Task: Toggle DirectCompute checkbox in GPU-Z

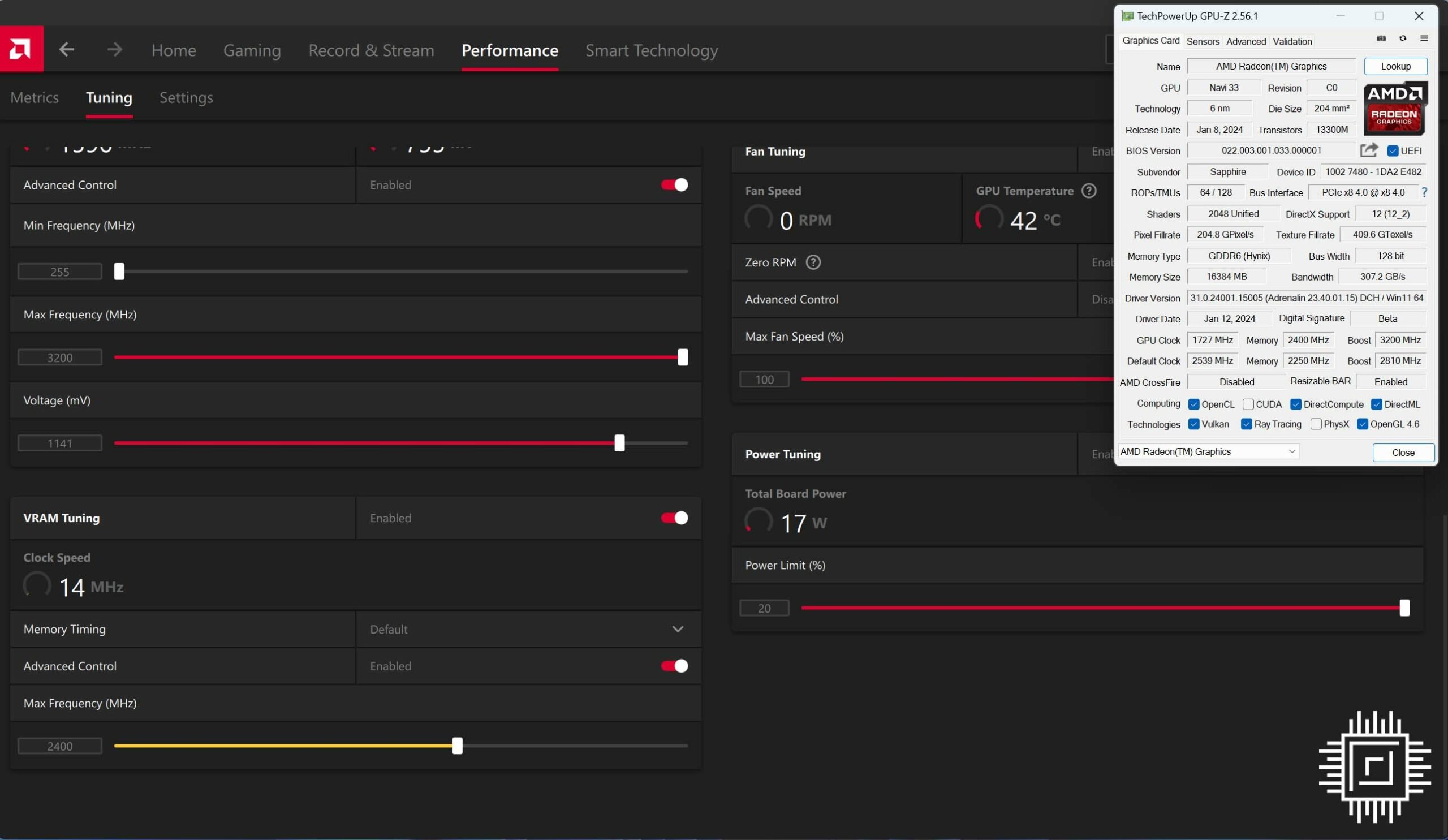Action: [x=1296, y=404]
